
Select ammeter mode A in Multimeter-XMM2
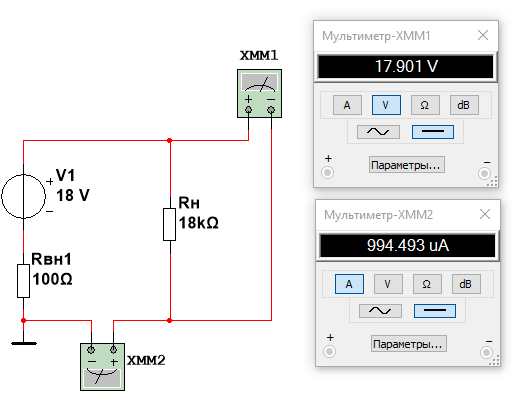pos(349,284)
